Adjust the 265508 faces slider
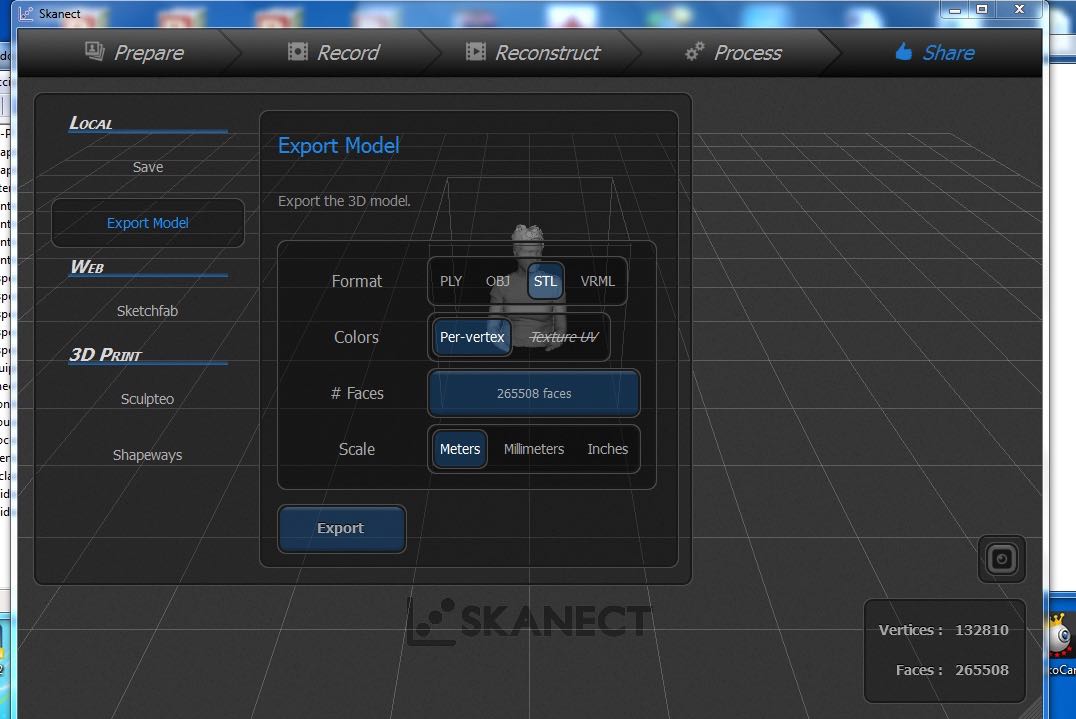The image size is (1076, 719). click(x=534, y=393)
